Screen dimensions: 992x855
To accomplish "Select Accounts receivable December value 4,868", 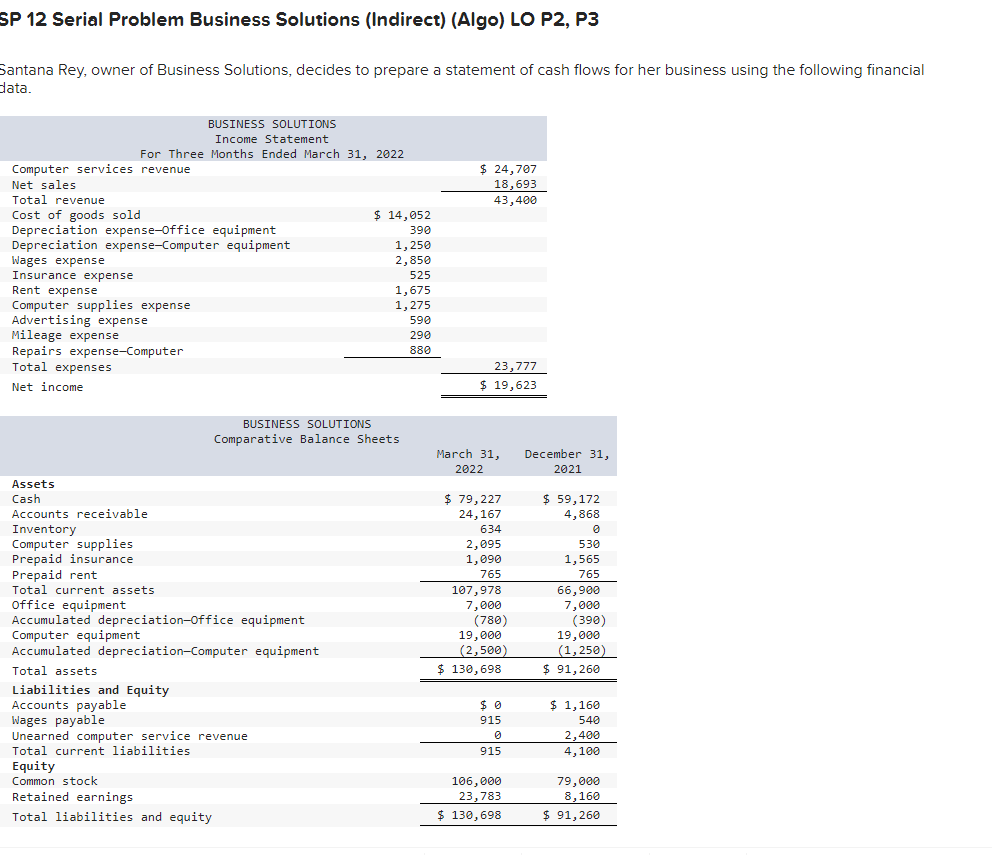I will pos(582,515).
